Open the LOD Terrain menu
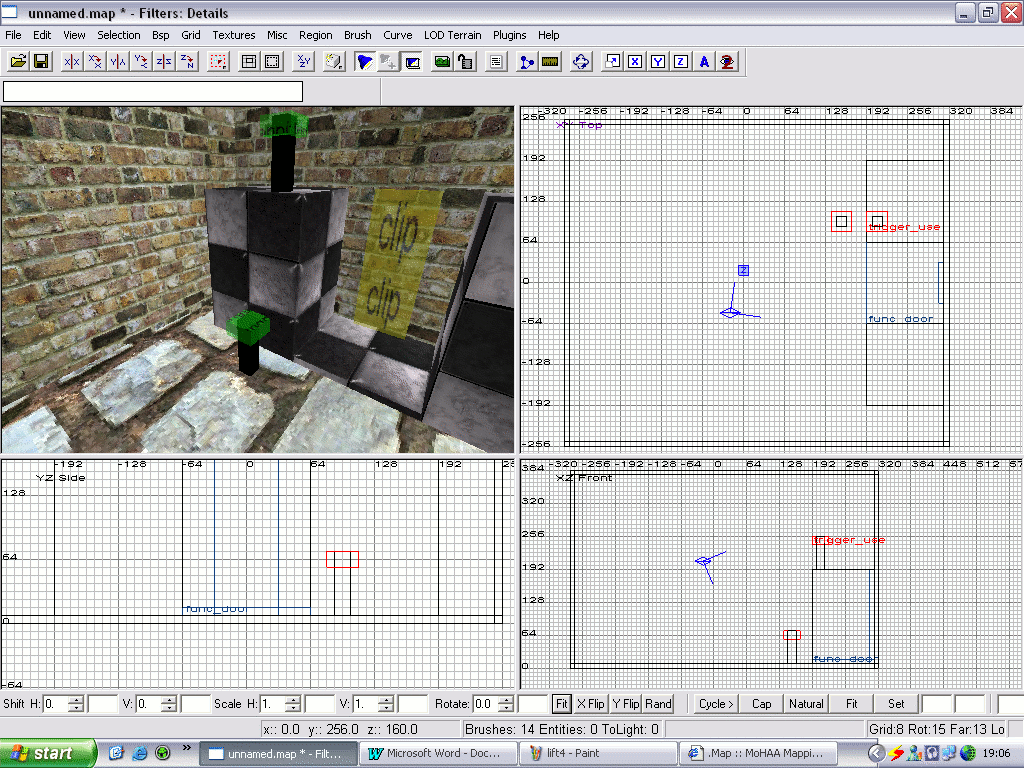The image size is (1024, 768). (452, 35)
